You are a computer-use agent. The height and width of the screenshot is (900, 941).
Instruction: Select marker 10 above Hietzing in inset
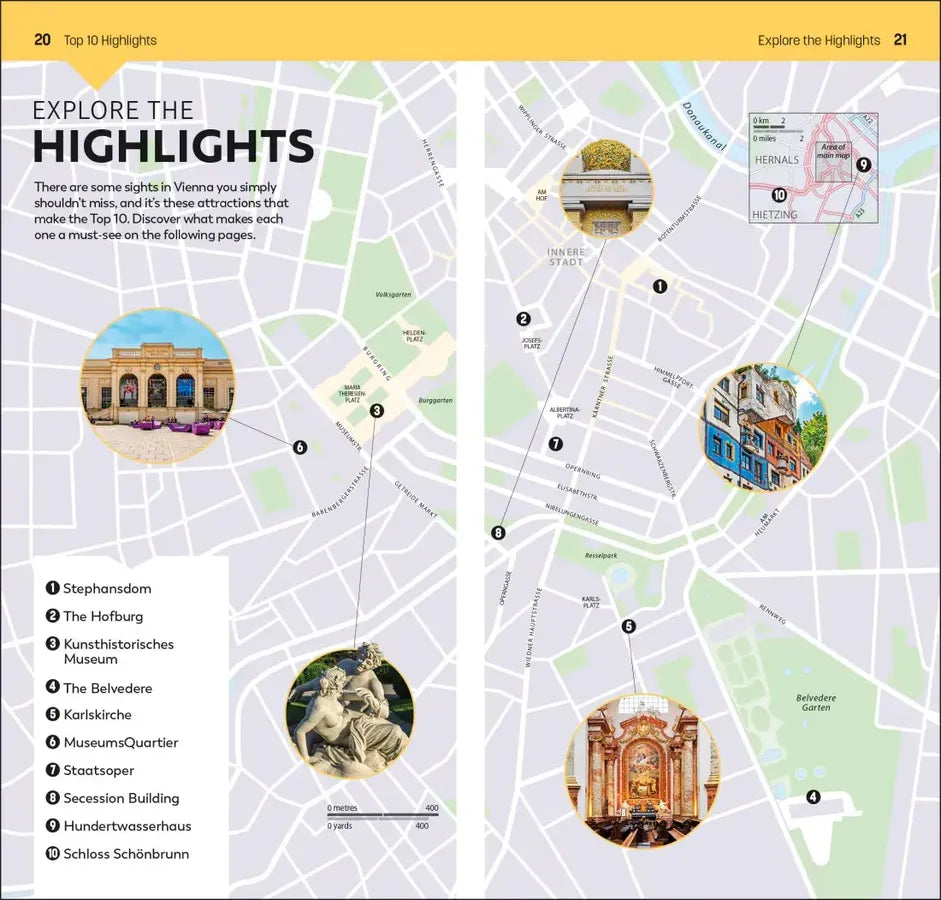click(779, 195)
